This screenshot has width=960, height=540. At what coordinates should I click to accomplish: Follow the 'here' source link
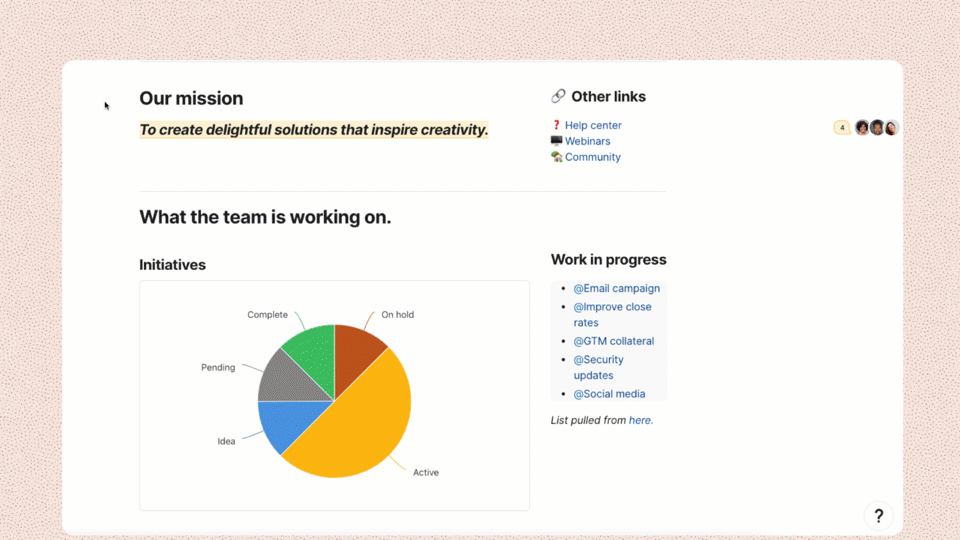tap(640, 421)
